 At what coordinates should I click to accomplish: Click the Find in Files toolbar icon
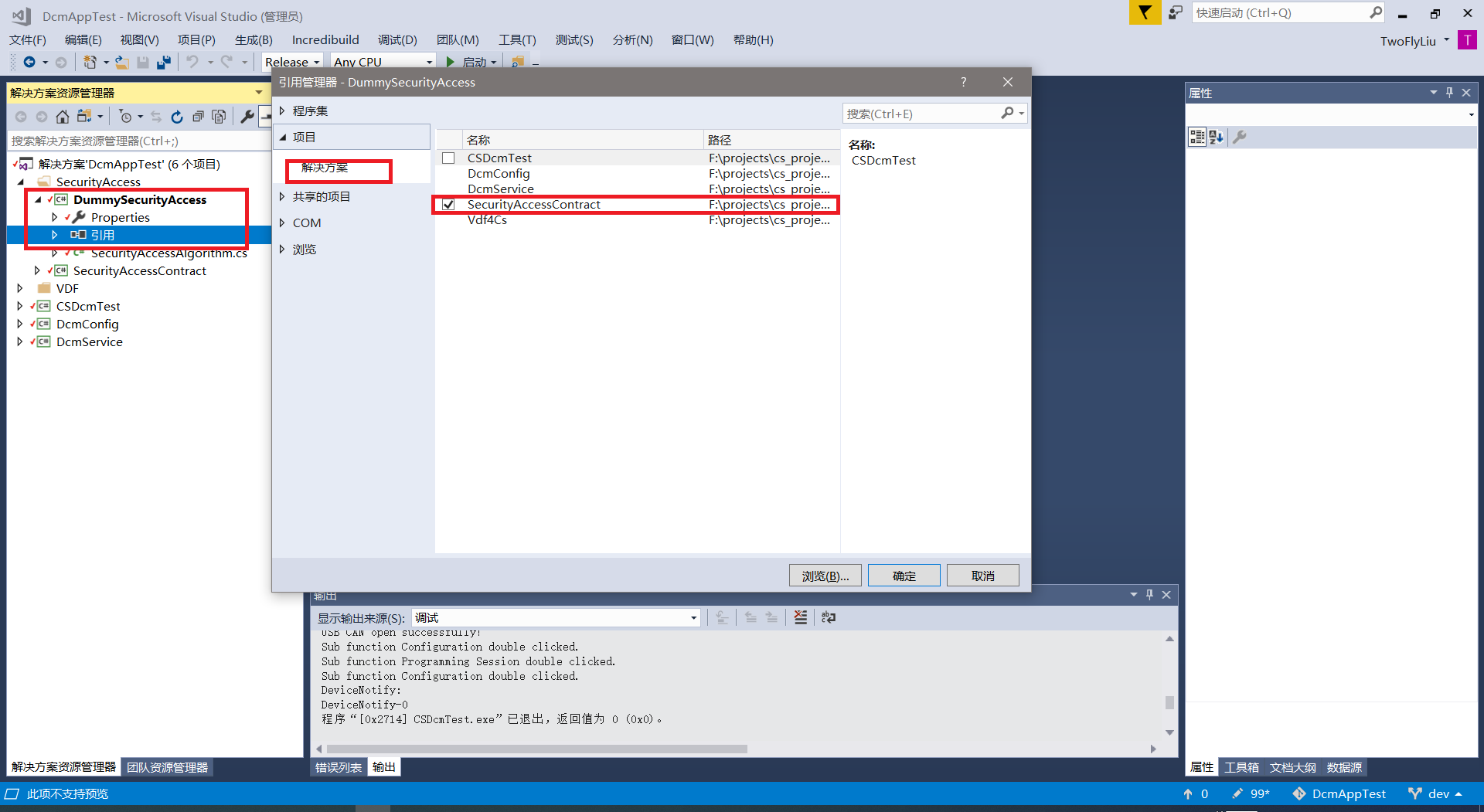(518, 62)
